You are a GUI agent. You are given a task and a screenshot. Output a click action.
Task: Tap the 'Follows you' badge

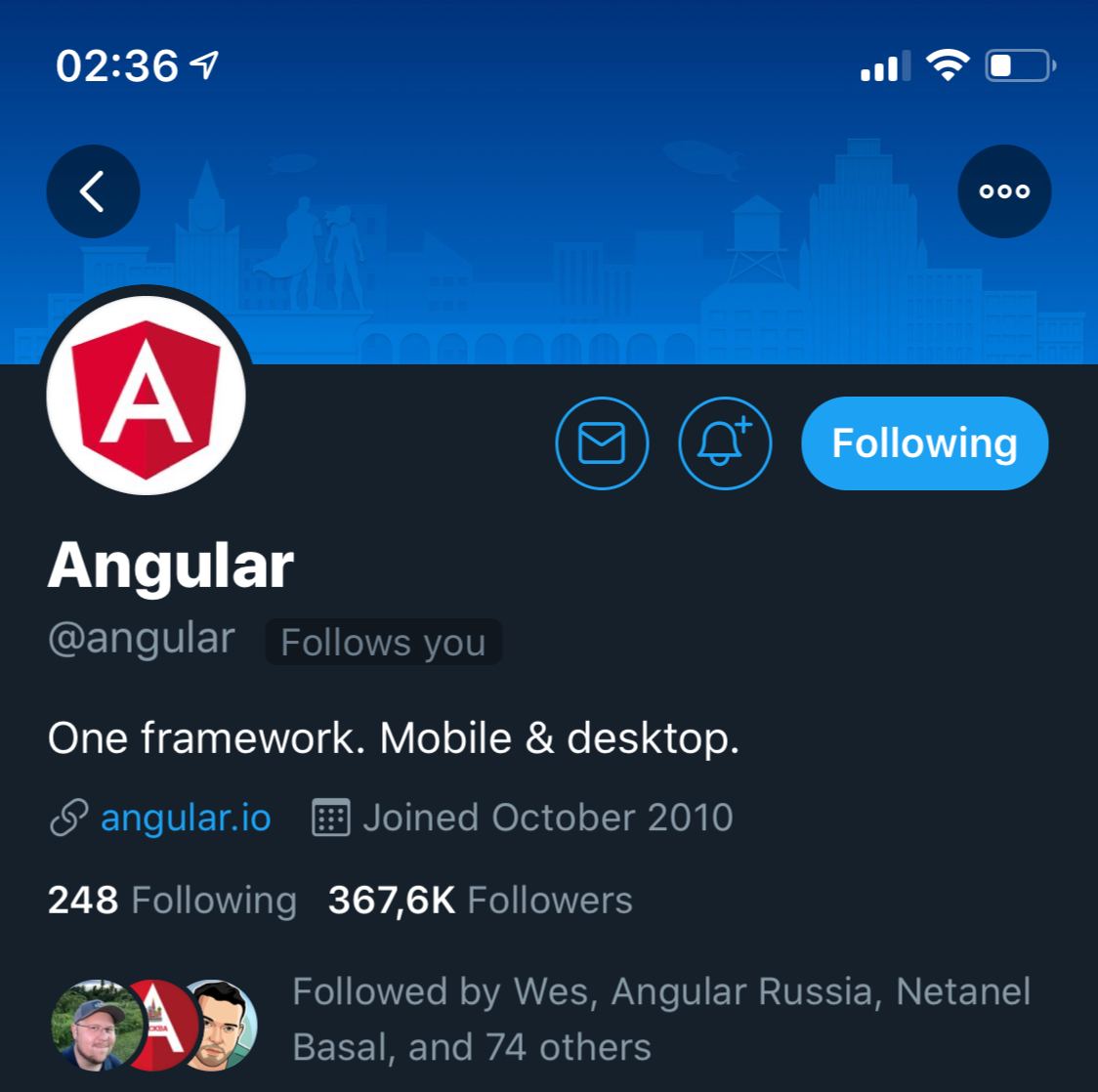tap(383, 642)
